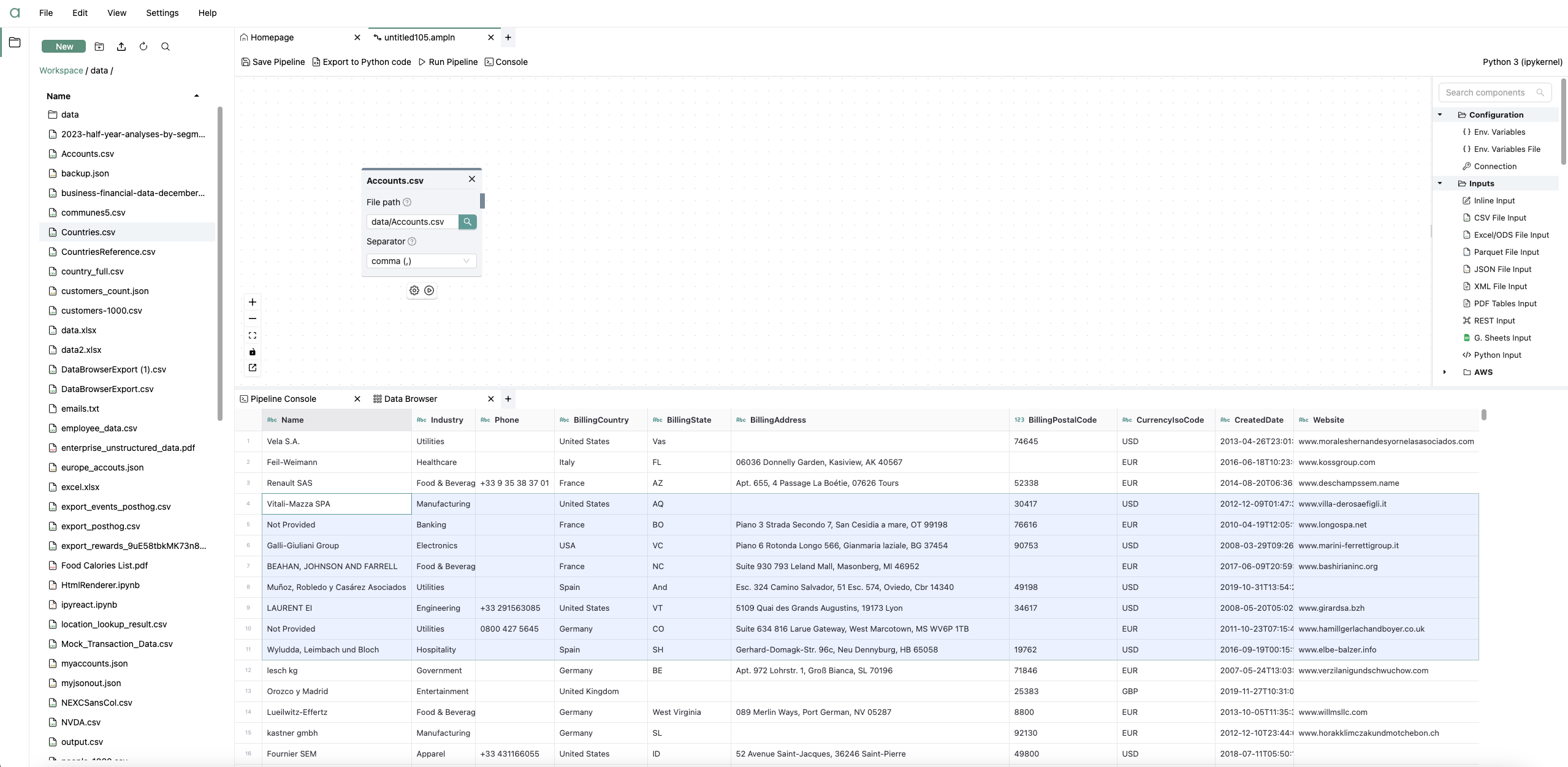Open file search magnifier in sidebar
Screen dimensions: 1568x767
point(166,47)
